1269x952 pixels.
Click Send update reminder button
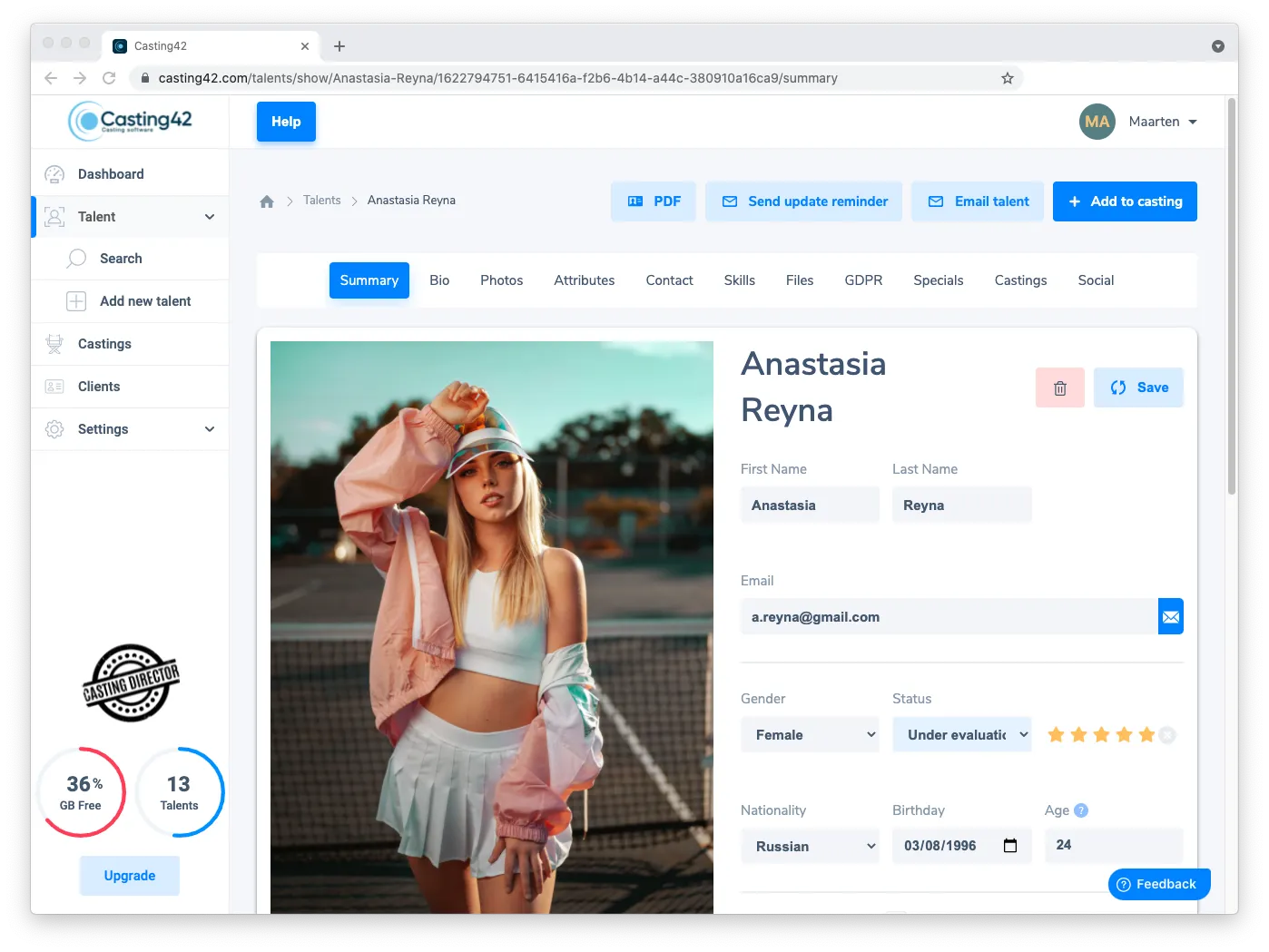coord(803,201)
